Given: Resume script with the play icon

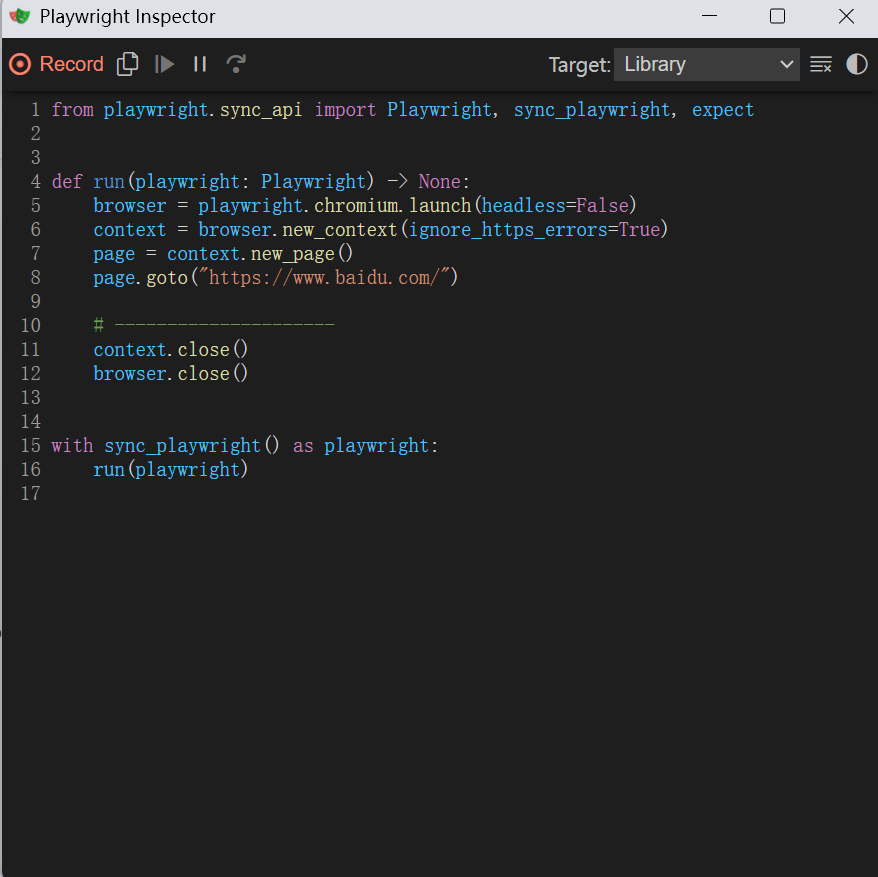Looking at the screenshot, I should coord(164,64).
